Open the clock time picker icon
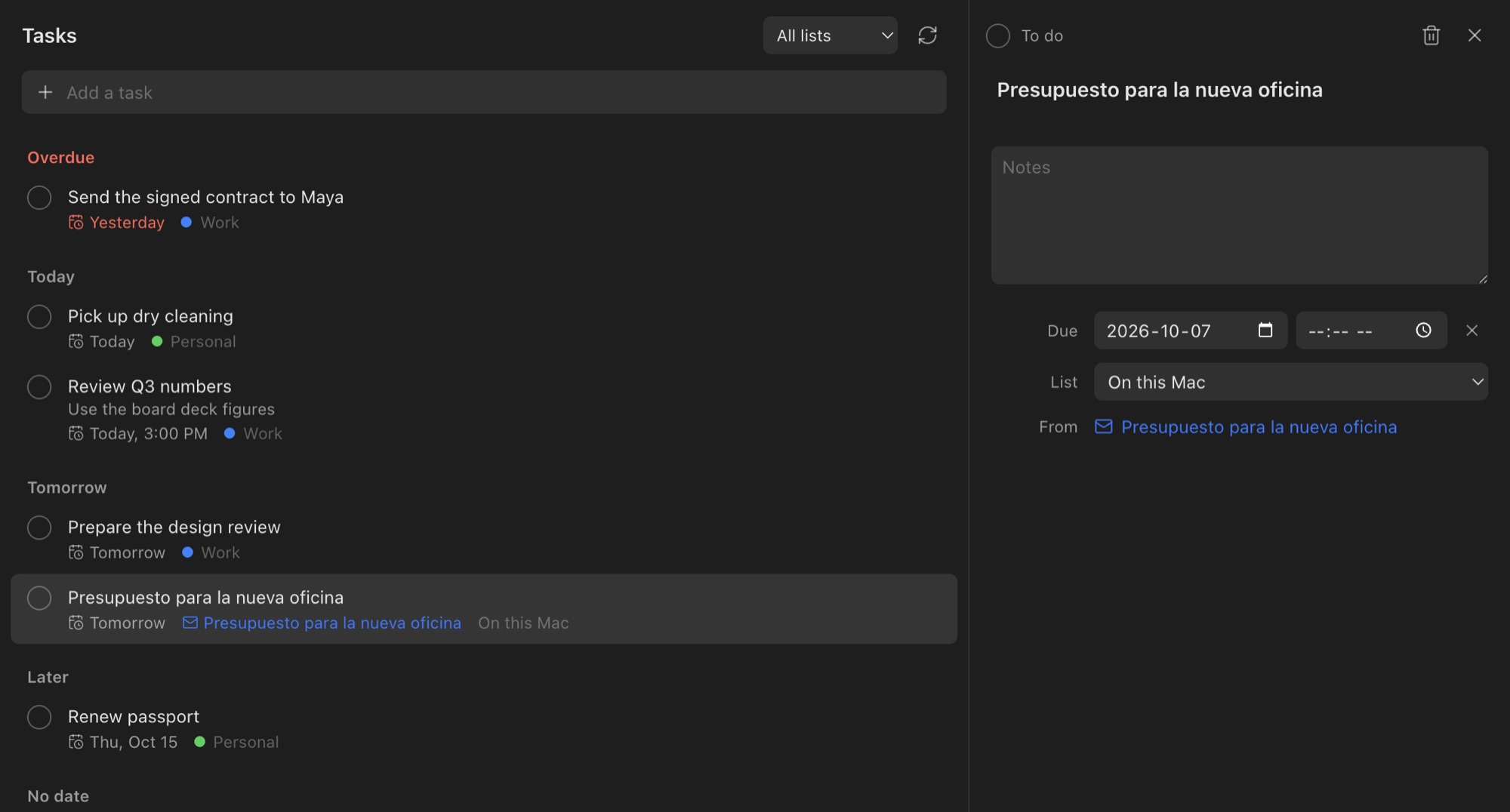This screenshot has width=1510, height=812. [1423, 330]
